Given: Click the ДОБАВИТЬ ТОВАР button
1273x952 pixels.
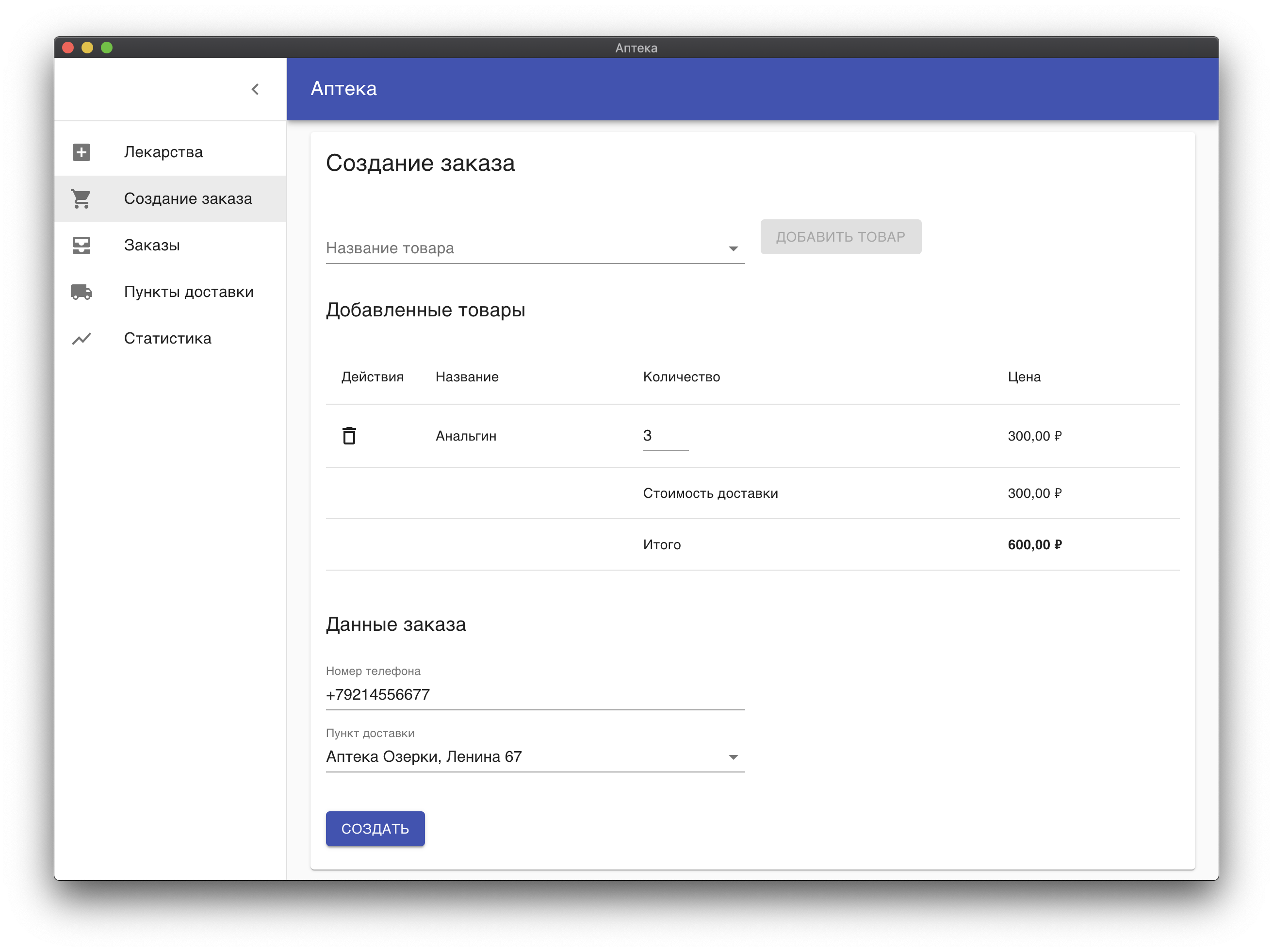Looking at the screenshot, I should (840, 237).
